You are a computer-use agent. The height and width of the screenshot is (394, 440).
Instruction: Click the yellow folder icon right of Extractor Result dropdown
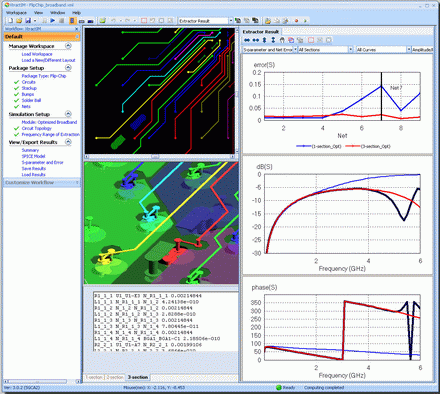point(267,21)
